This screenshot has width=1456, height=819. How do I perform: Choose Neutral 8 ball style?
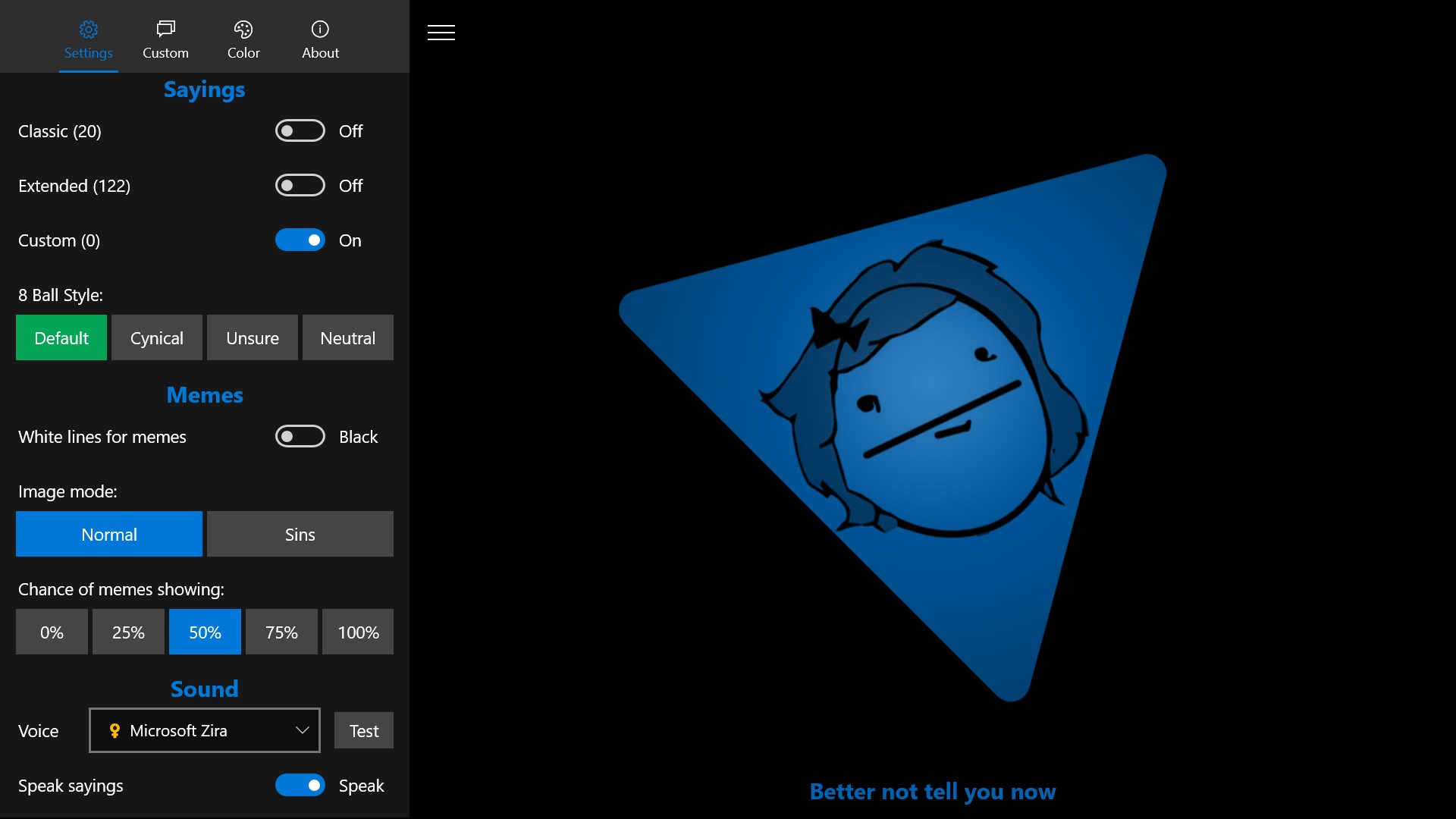click(348, 338)
